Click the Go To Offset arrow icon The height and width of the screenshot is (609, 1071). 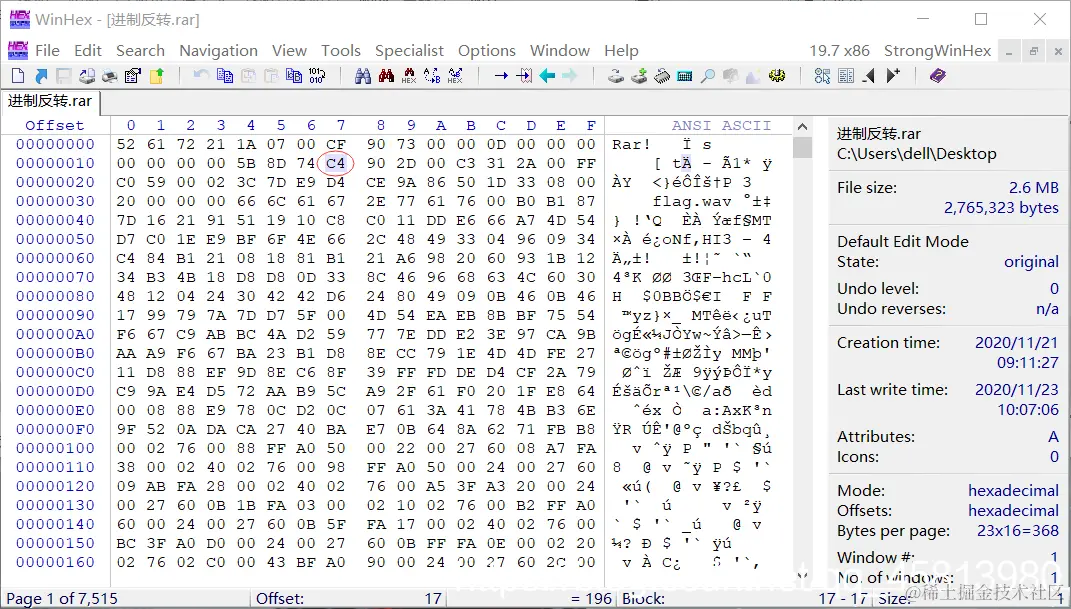tap(501, 76)
